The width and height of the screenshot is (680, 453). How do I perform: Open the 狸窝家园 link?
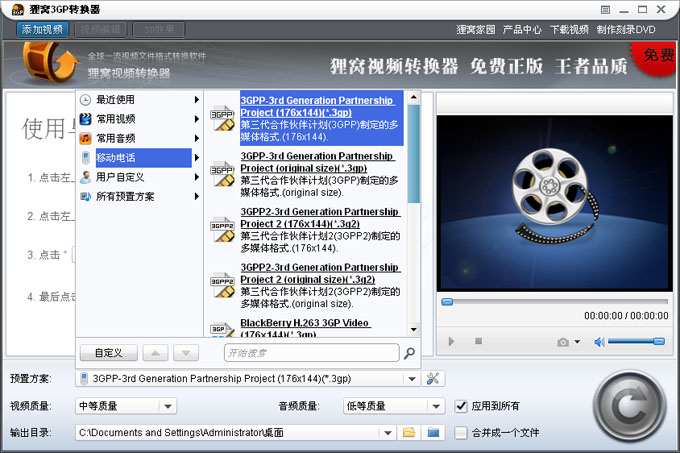pos(475,29)
